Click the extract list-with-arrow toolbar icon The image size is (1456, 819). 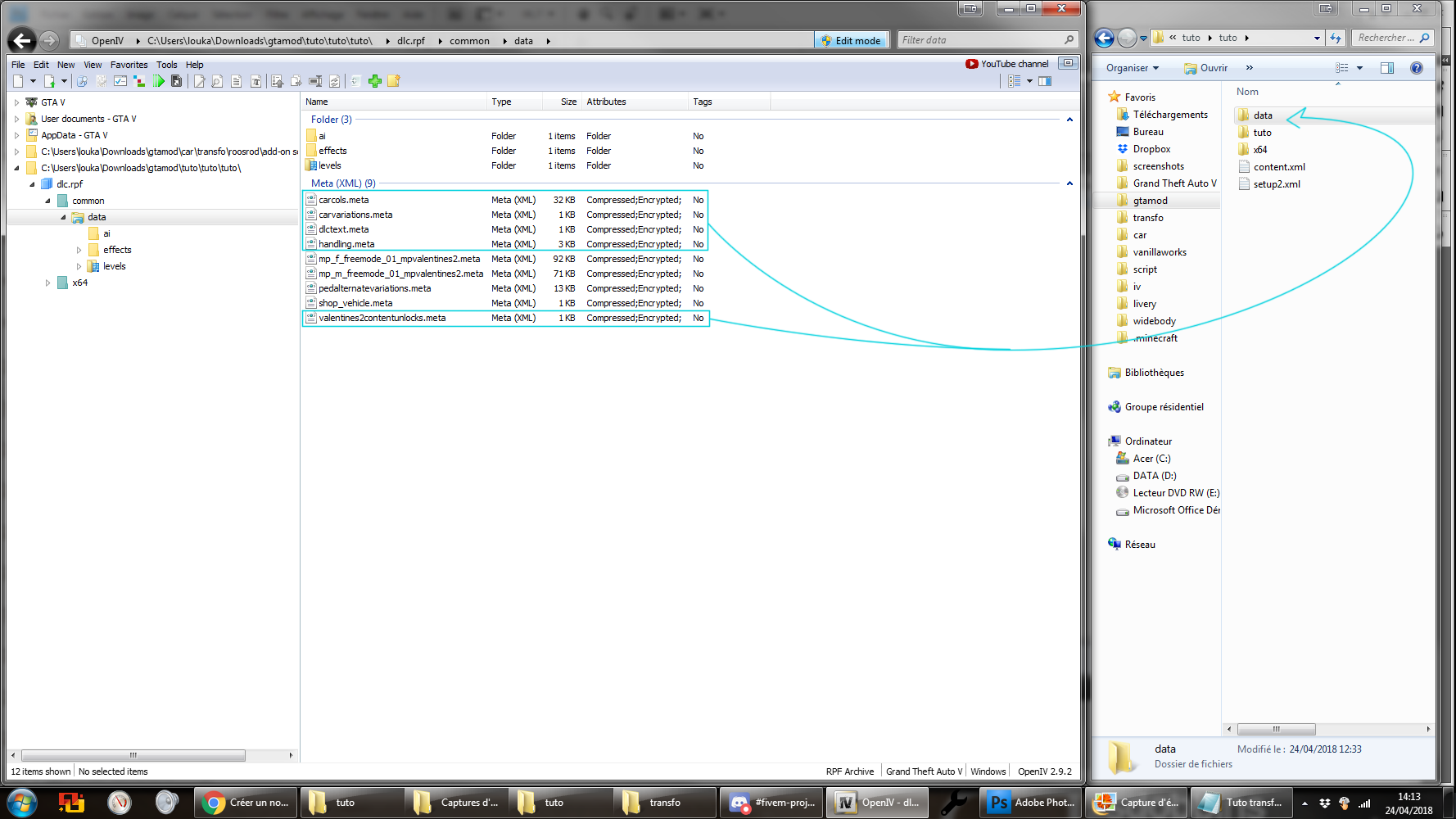277,81
